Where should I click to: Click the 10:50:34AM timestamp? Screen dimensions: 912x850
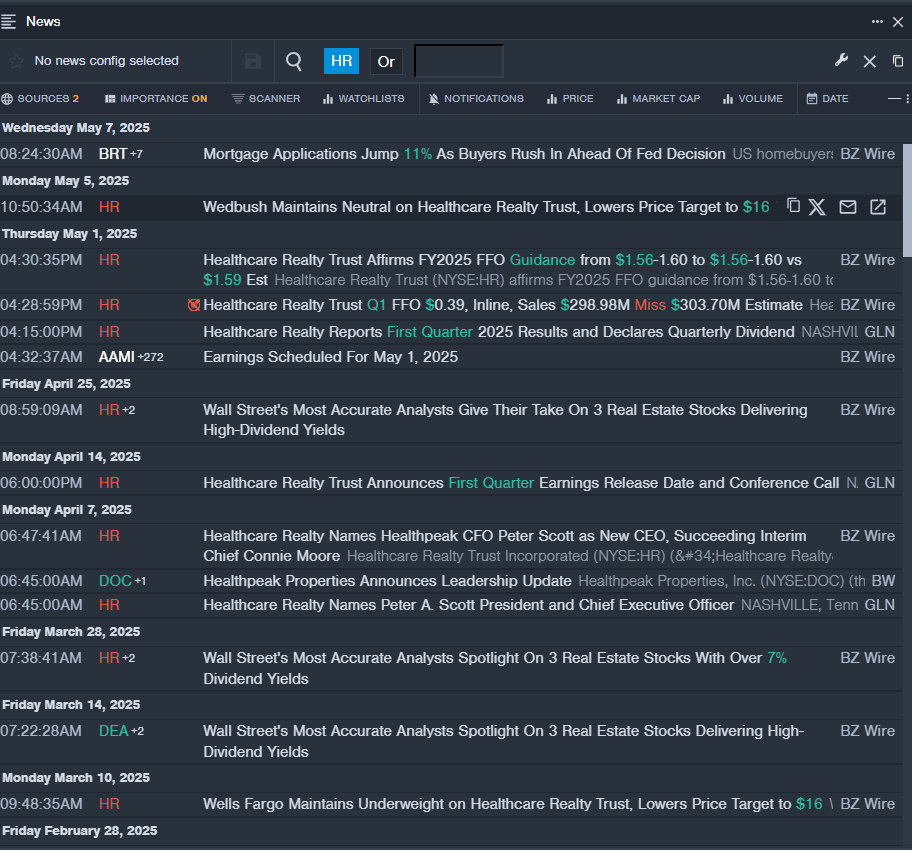tap(41, 207)
